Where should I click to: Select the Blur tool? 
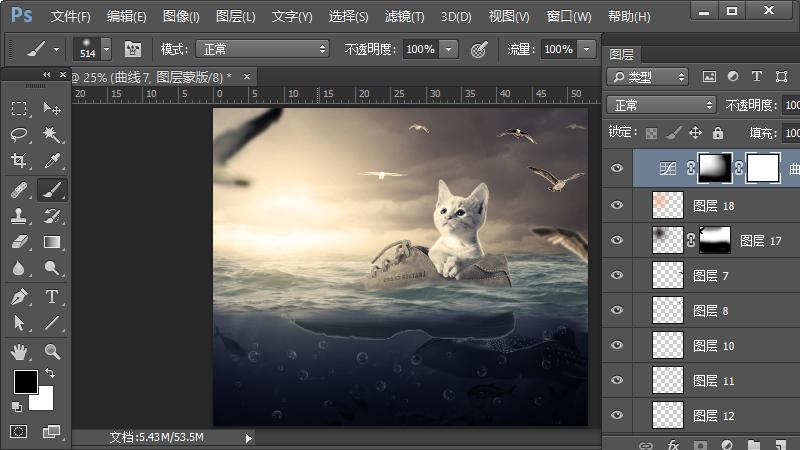point(19,268)
